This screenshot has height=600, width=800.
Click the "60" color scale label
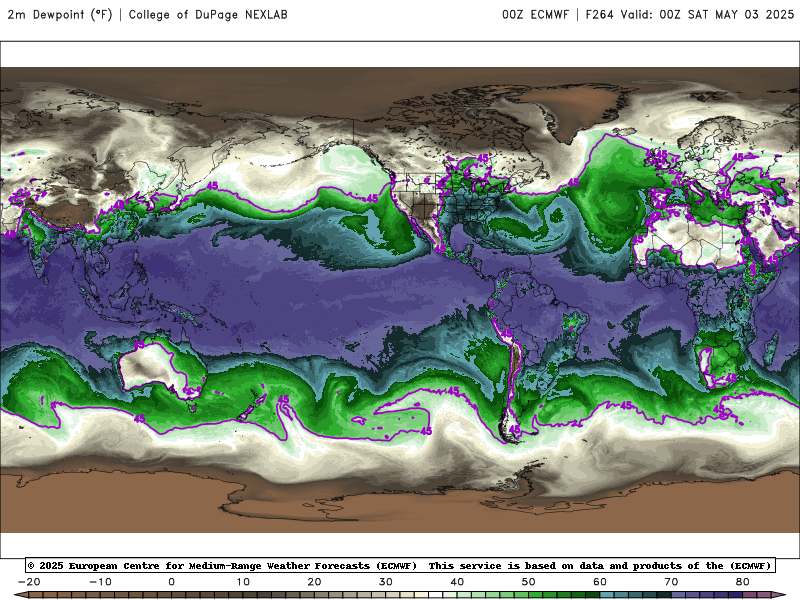pyautogui.click(x=600, y=582)
